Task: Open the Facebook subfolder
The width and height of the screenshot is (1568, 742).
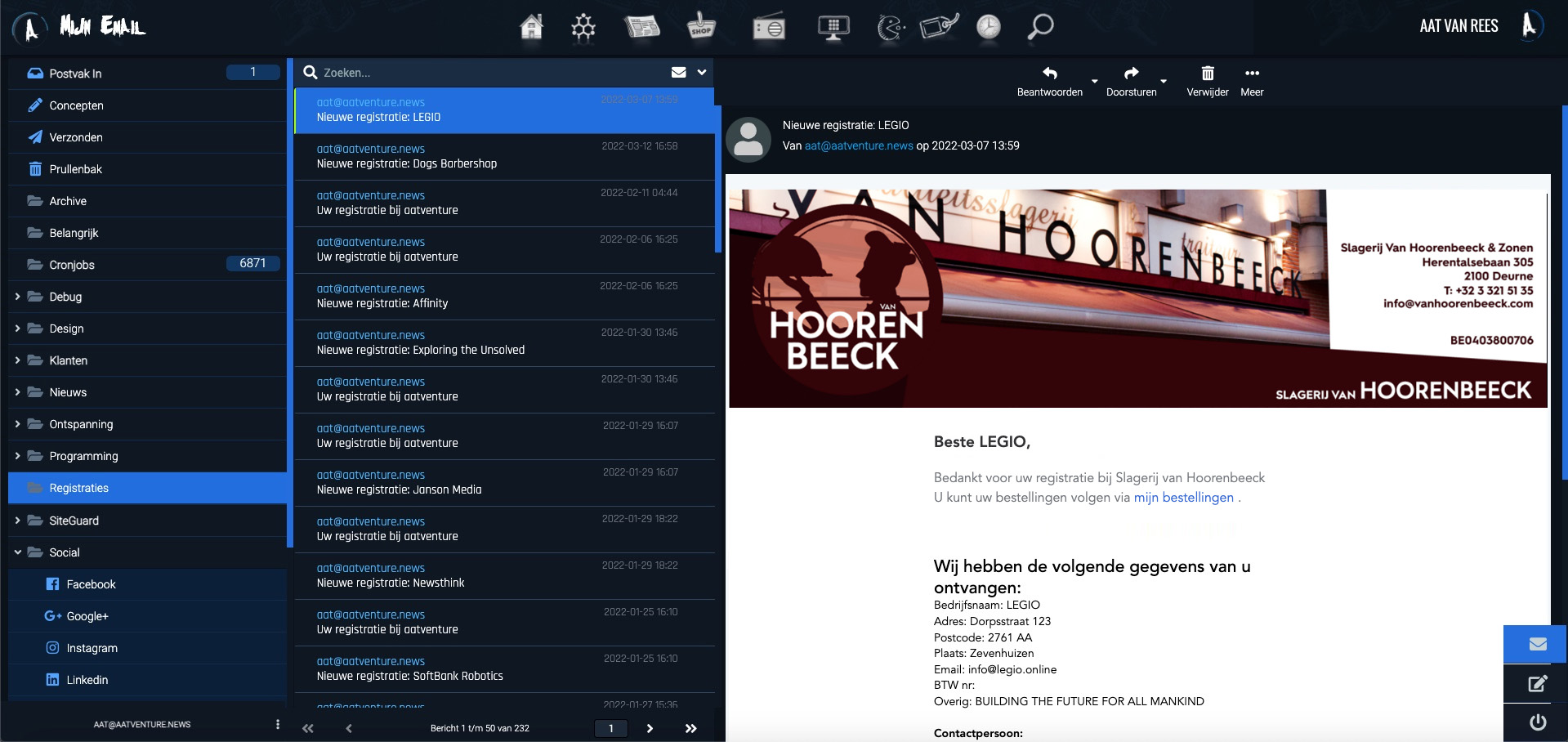Action: pyautogui.click(x=147, y=584)
